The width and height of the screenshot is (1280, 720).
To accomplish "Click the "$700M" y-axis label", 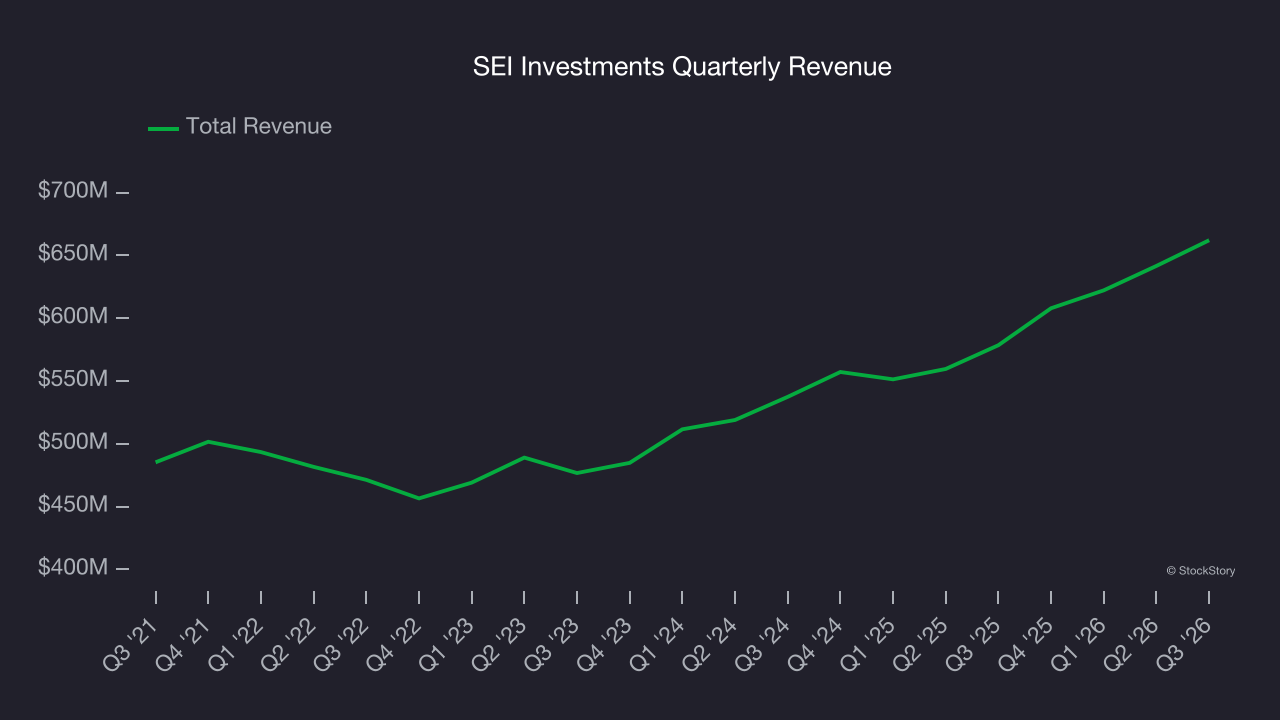I will click(73, 191).
